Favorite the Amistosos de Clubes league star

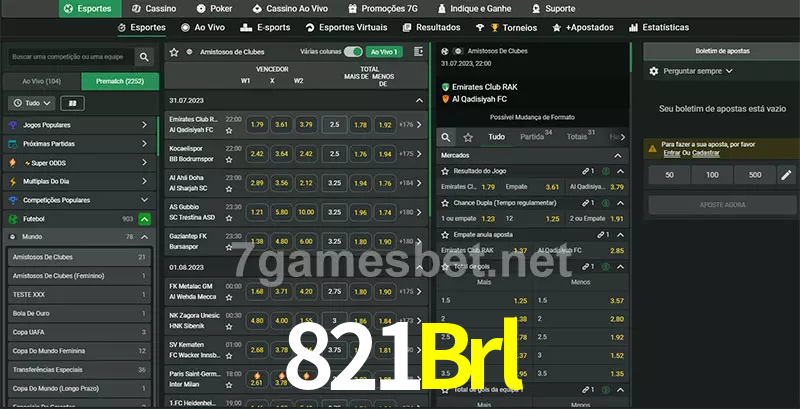[x=174, y=51]
